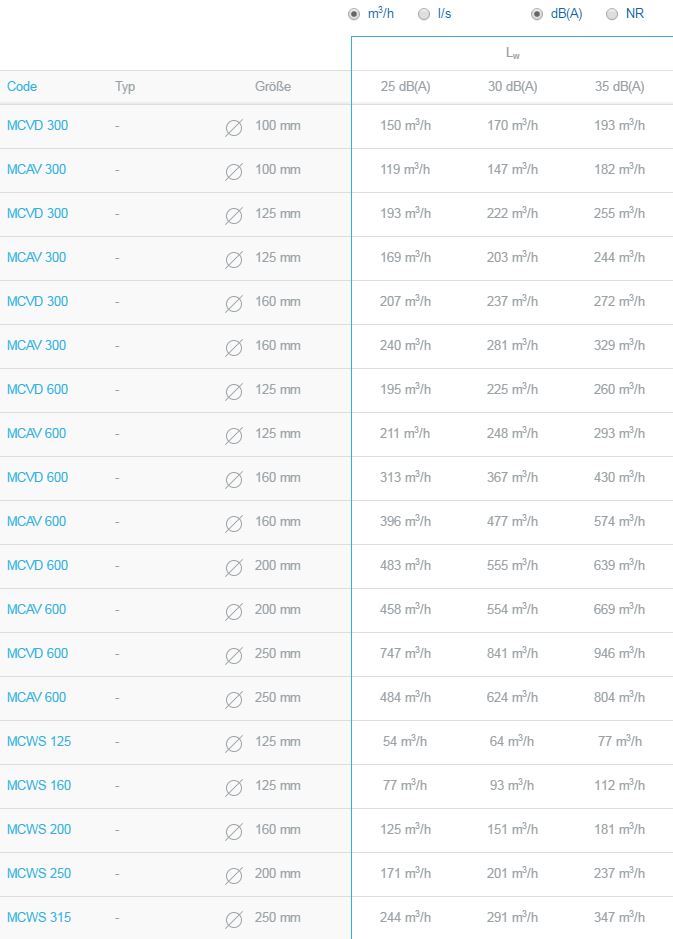Sort by the Code column header

pos(22,86)
